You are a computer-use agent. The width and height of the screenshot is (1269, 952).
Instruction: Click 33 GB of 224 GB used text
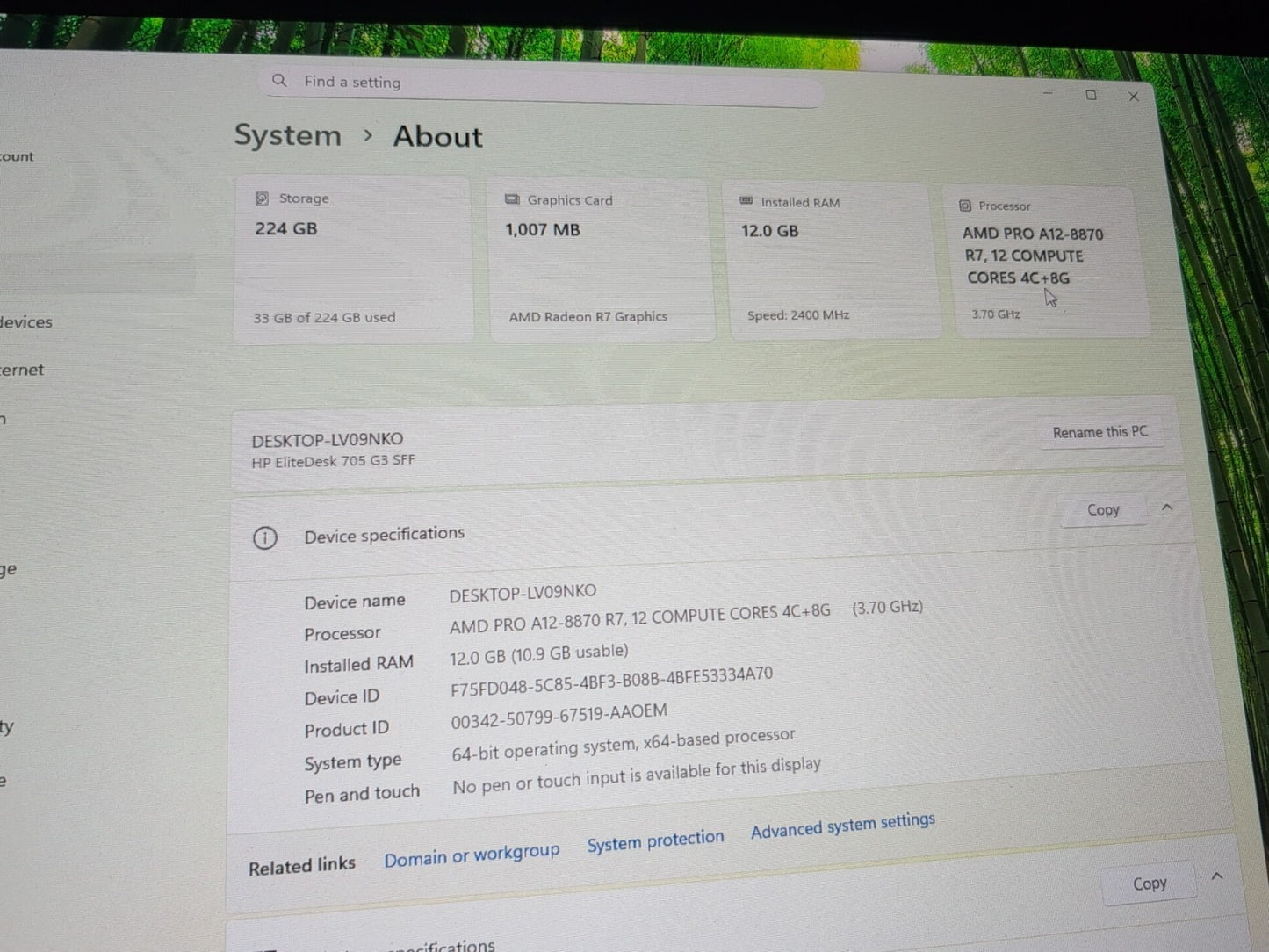tap(324, 317)
